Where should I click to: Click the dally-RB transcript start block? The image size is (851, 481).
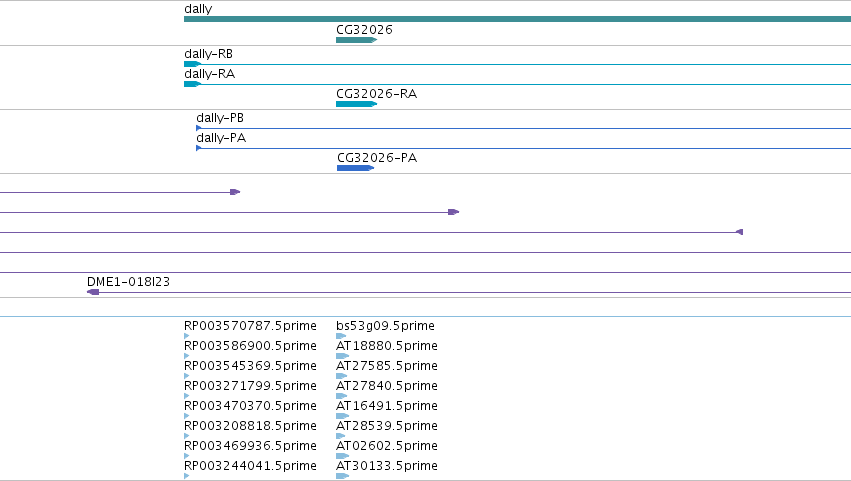pyautogui.click(x=193, y=64)
